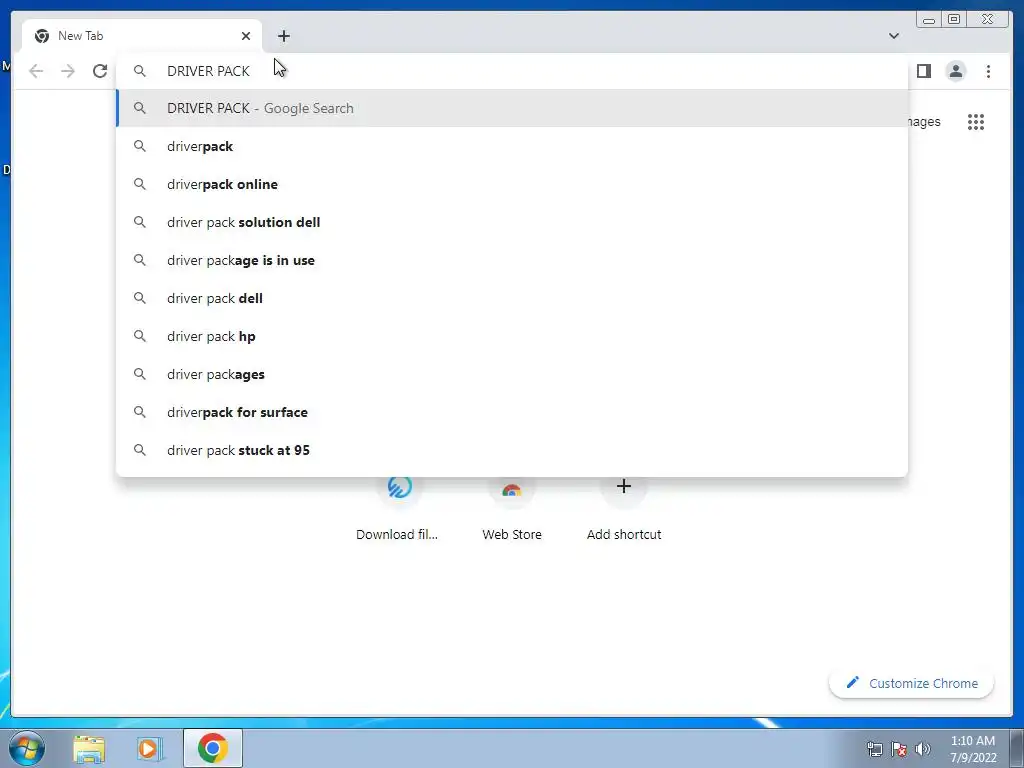Screen dimensions: 1024x768
Task: Select driver packages suggestion
Action: coord(512,374)
